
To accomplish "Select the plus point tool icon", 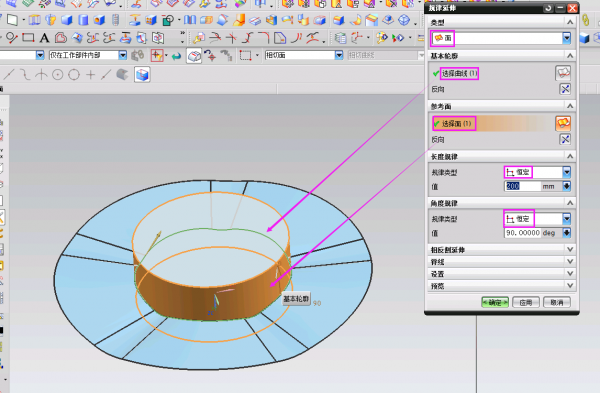I will pyautogui.click(x=90, y=75).
